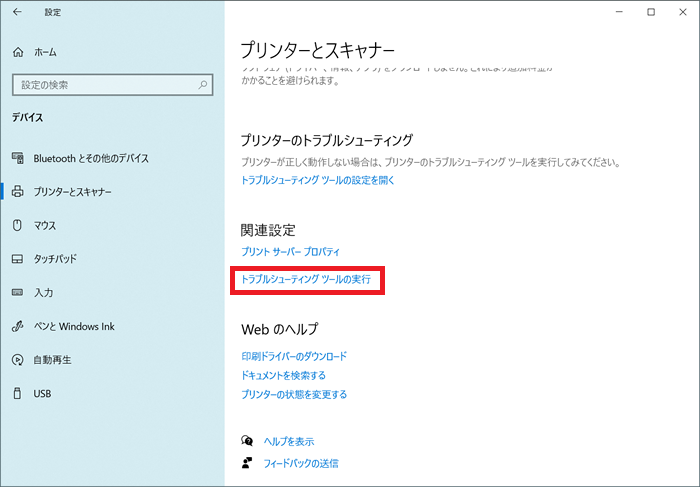
Task: Open プリンターの状態を変更する help link
Action: [294, 394]
